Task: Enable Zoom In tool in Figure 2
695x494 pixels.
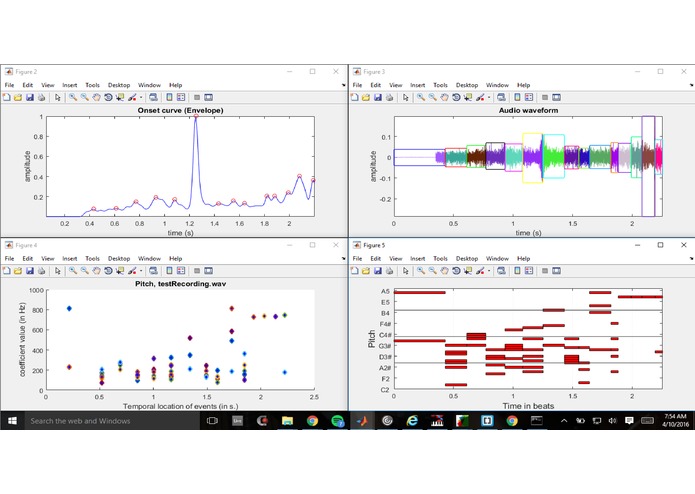Action: point(73,97)
